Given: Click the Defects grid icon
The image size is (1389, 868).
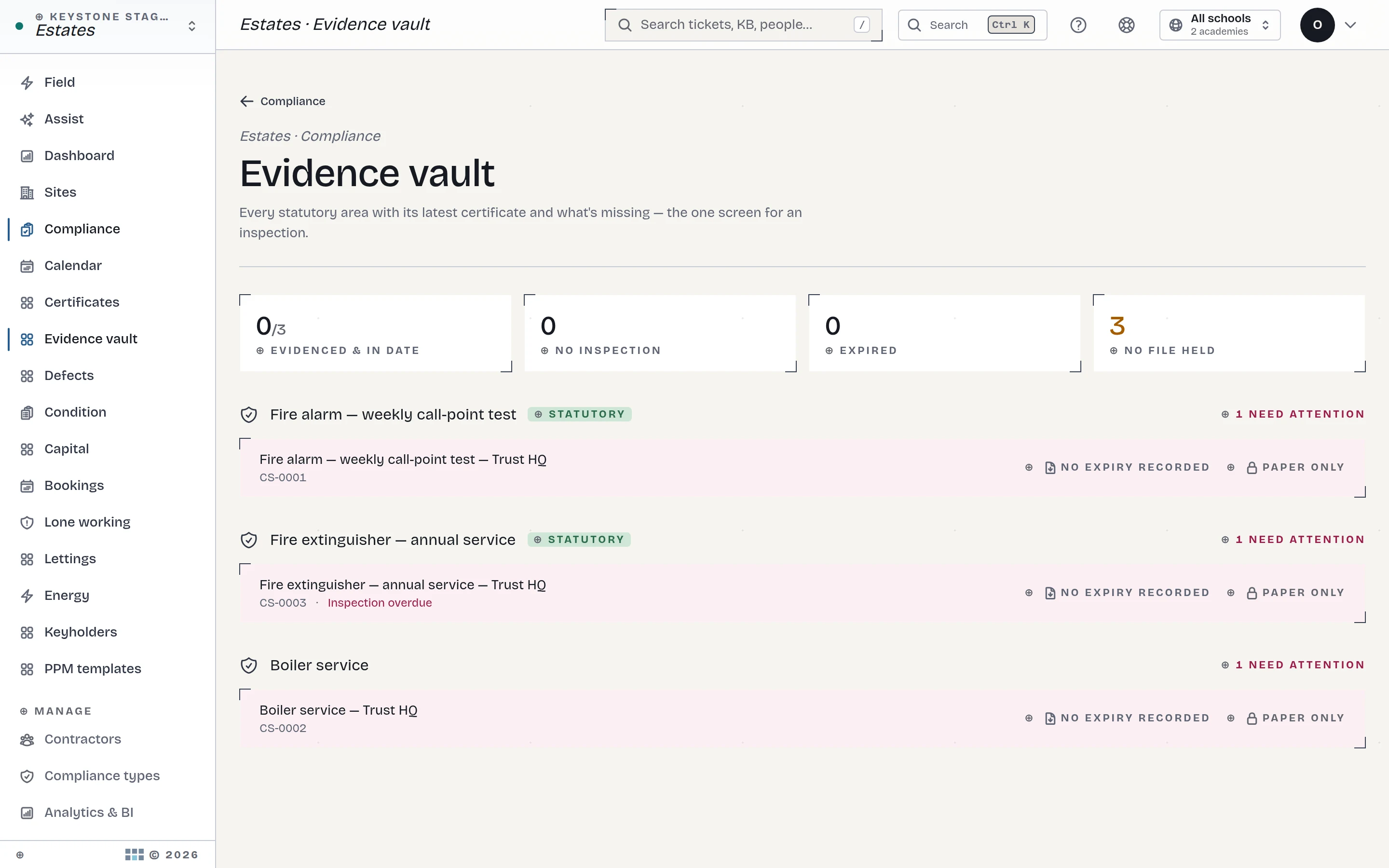Looking at the screenshot, I should point(27,376).
